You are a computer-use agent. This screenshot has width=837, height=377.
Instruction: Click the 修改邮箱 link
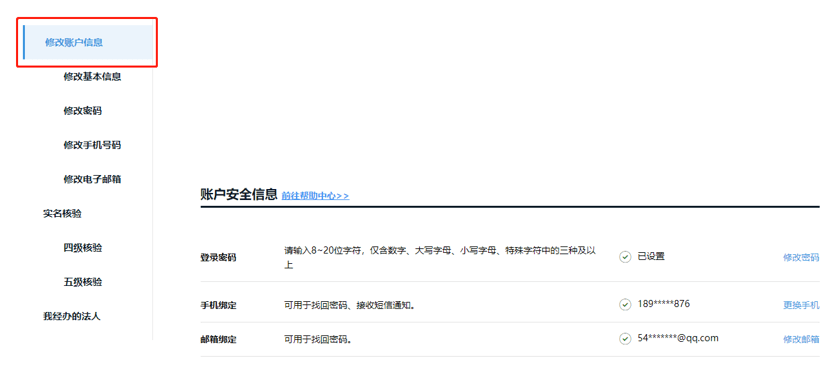click(801, 339)
